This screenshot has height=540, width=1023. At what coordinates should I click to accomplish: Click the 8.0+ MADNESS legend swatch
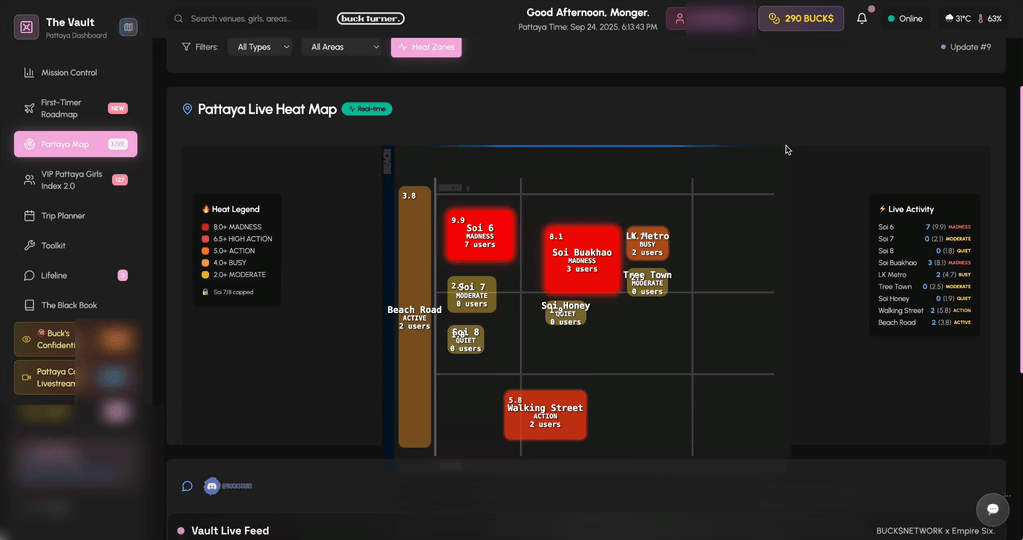(x=206, y=227)
